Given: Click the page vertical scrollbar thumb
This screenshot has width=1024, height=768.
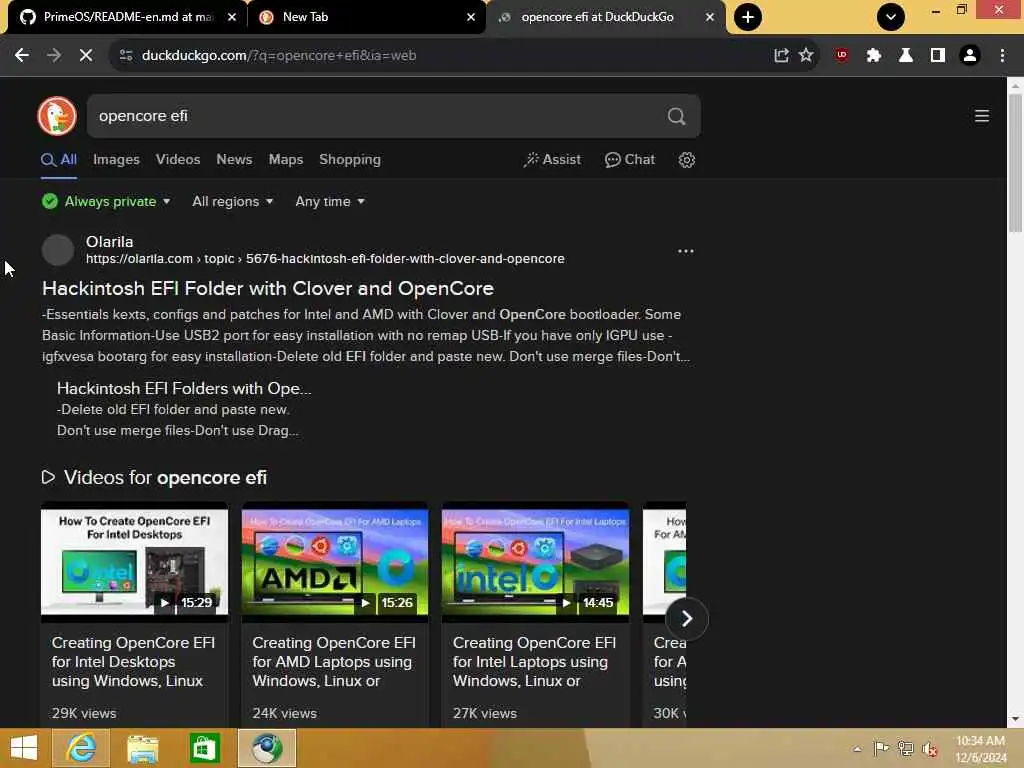Looking at the screenshot, I should (1015, 163).
